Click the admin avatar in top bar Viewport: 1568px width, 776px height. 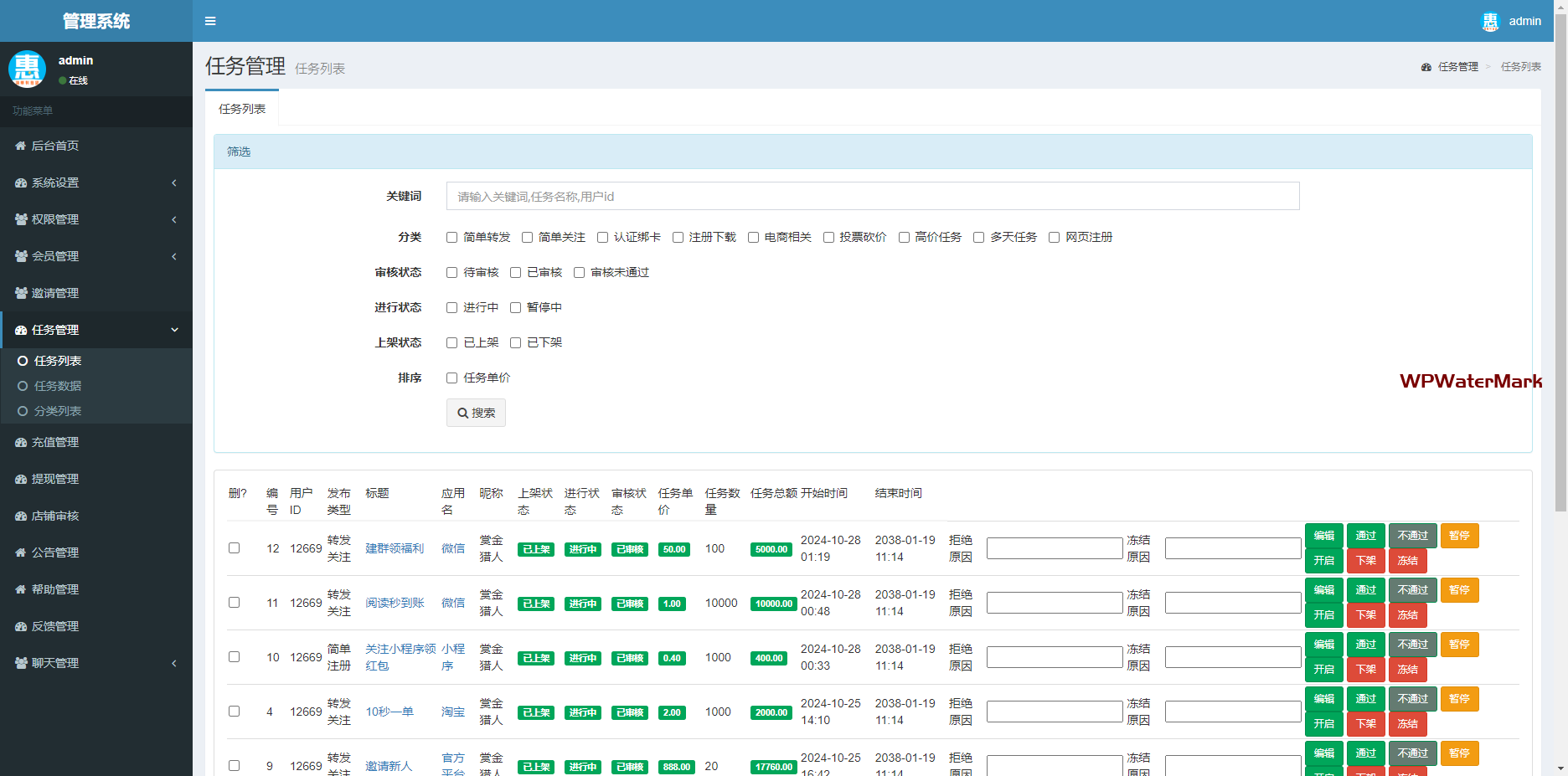(1490, 22)
